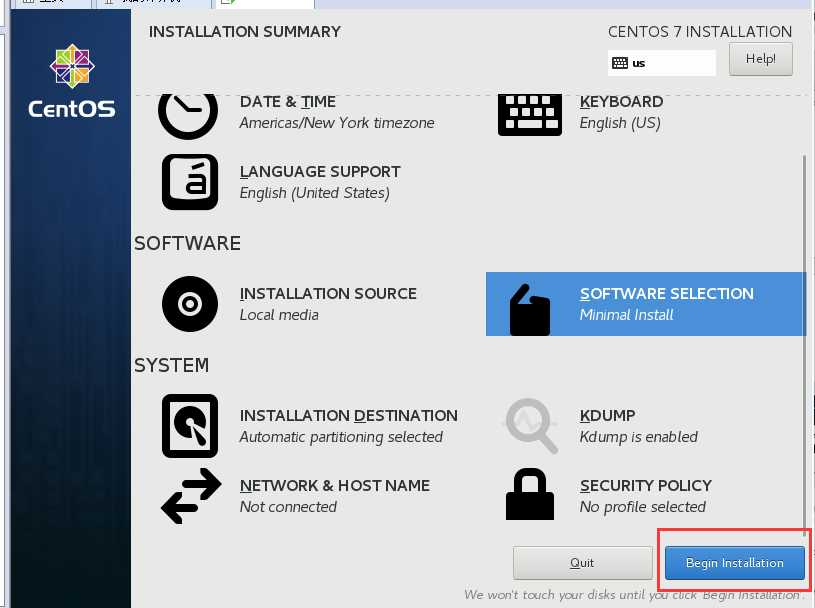The image size is (815, 608).
Task: Click the 'us' keyboard layout field
Action: [662, 63]
